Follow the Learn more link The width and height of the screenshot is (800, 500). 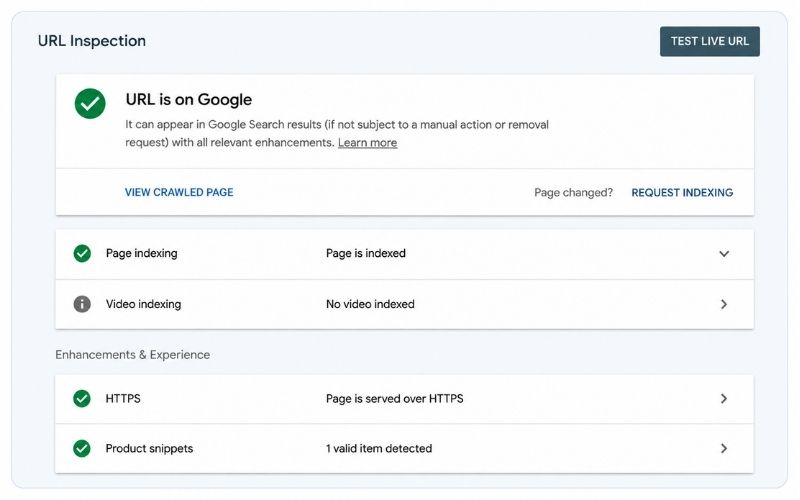click(x=367, y=143)
